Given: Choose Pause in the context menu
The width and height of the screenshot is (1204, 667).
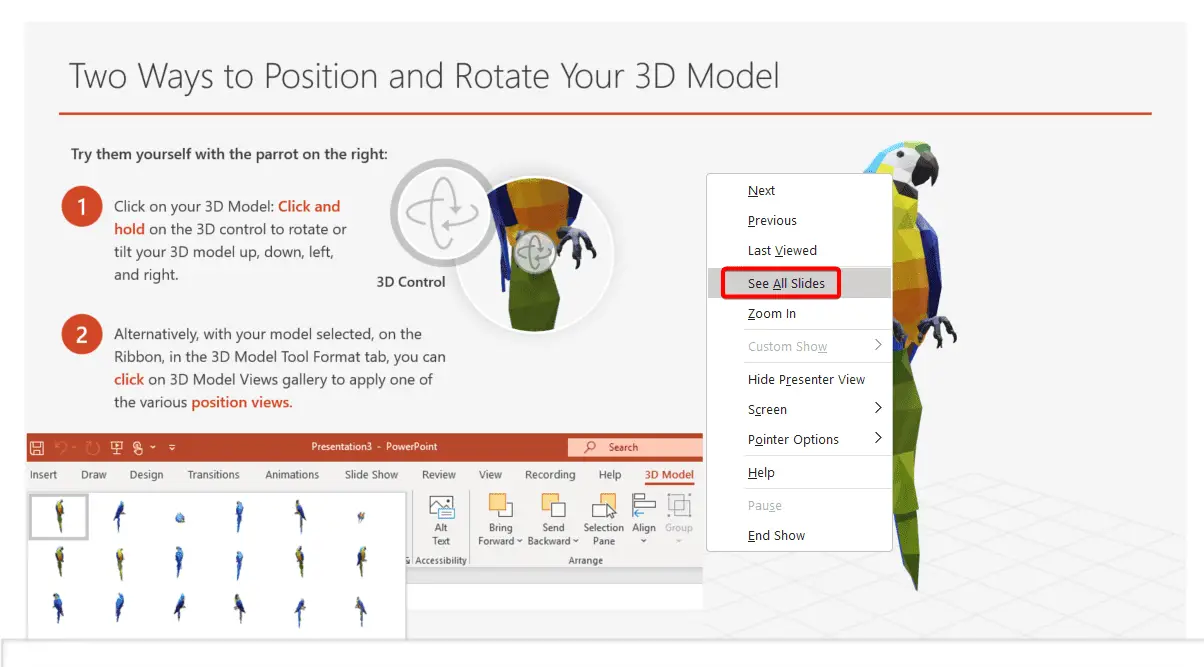Looking at the screenshot, I should [x=798, y=505].
